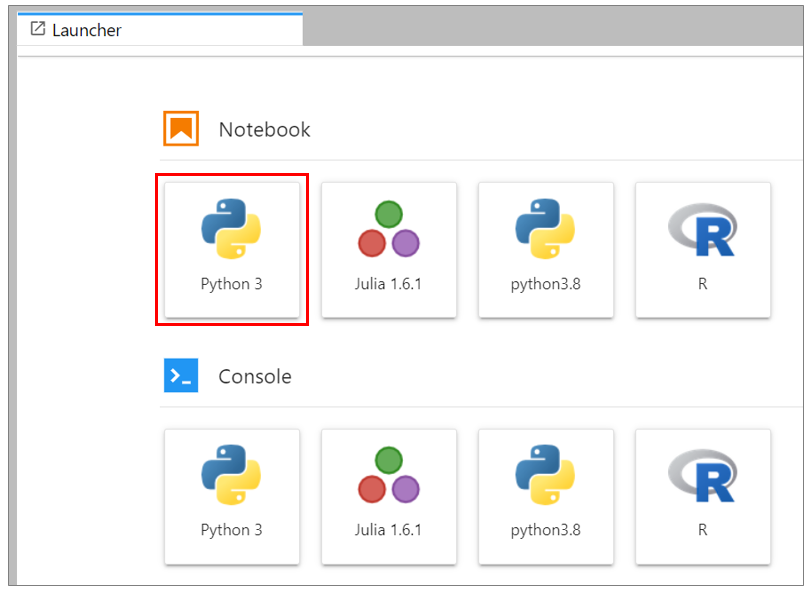Open a Python 3 notebook
Screen dimensions: 810x591
pyautogui.click(x=232, y=250)
